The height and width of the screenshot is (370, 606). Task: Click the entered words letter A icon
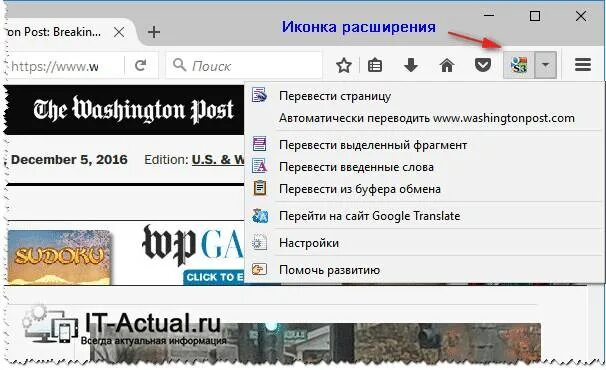pos(259,166)
